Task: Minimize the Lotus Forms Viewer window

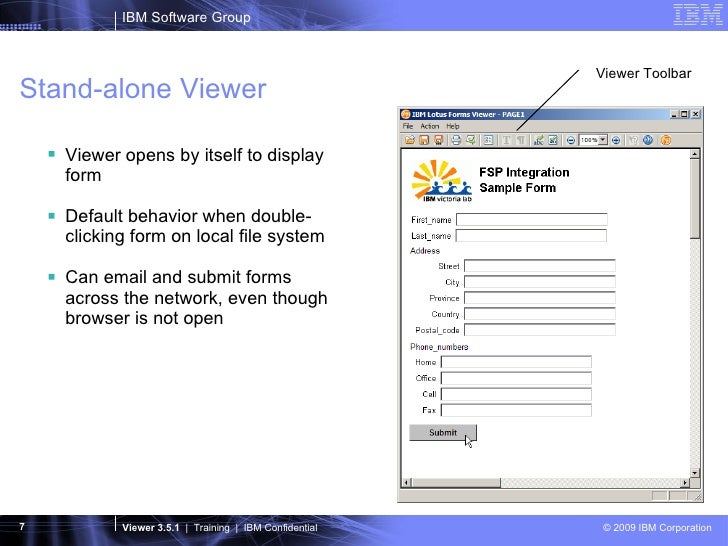Action: pos(675,114)
